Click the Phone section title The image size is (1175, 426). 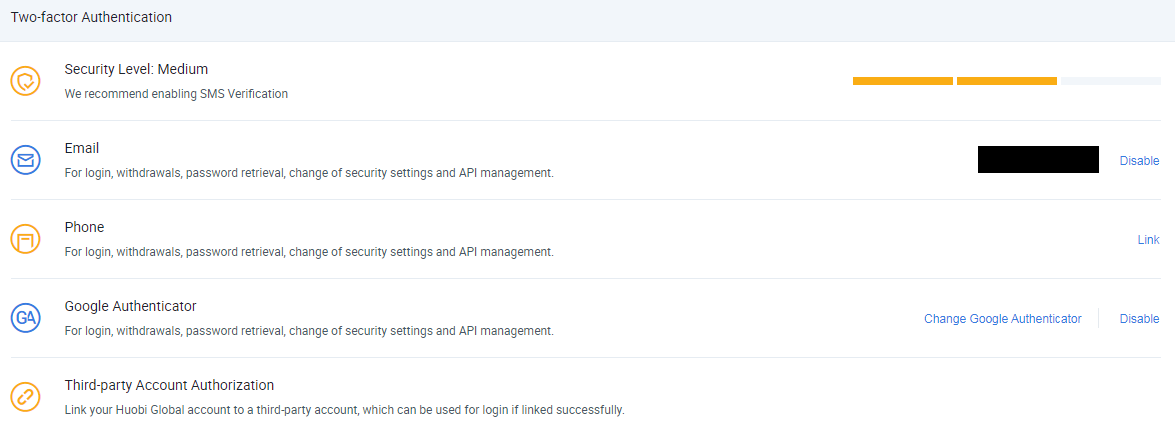pyautogui.click(x=85, y=227)
